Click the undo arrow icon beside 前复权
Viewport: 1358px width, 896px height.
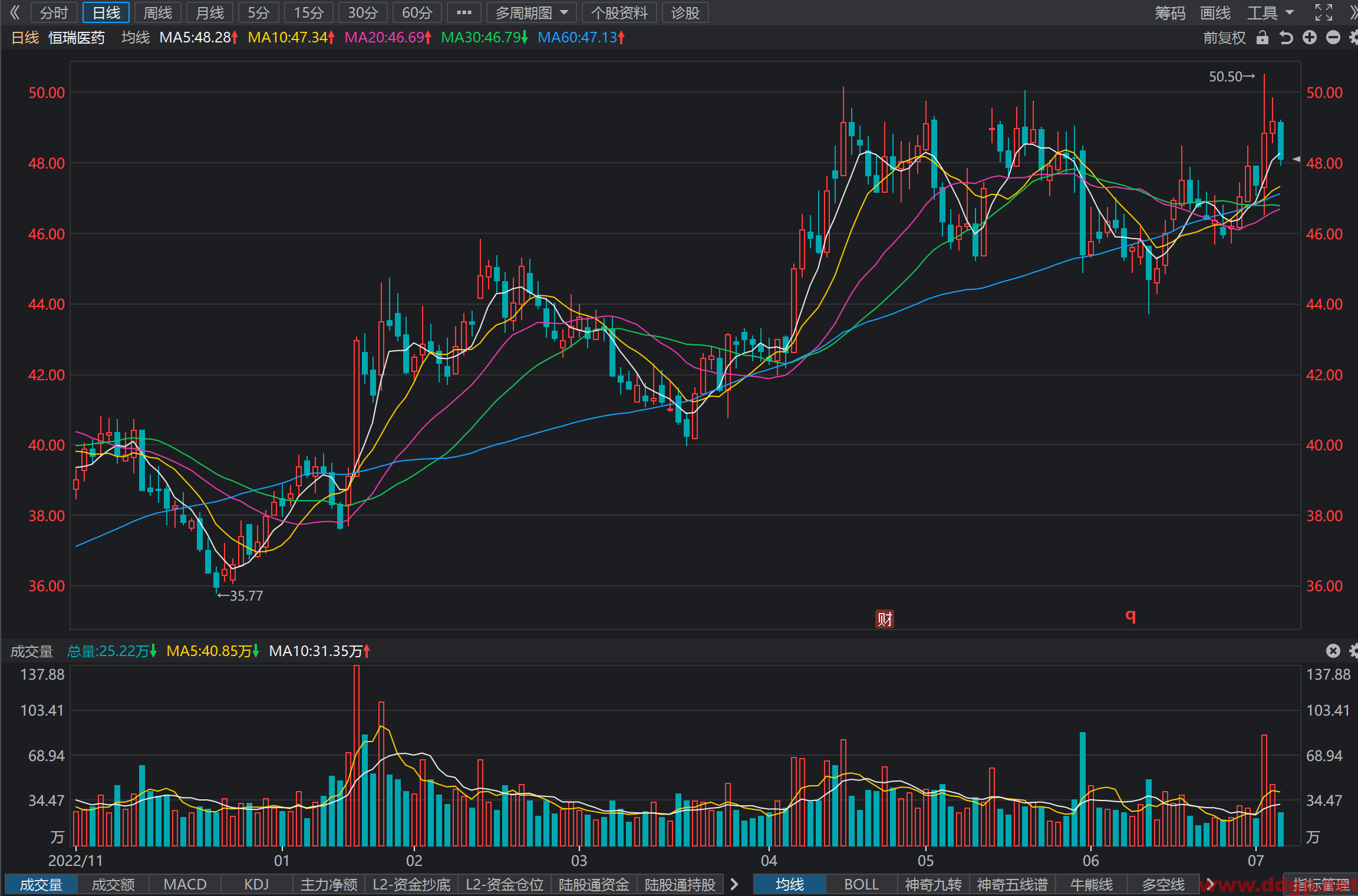[1286, 38]
